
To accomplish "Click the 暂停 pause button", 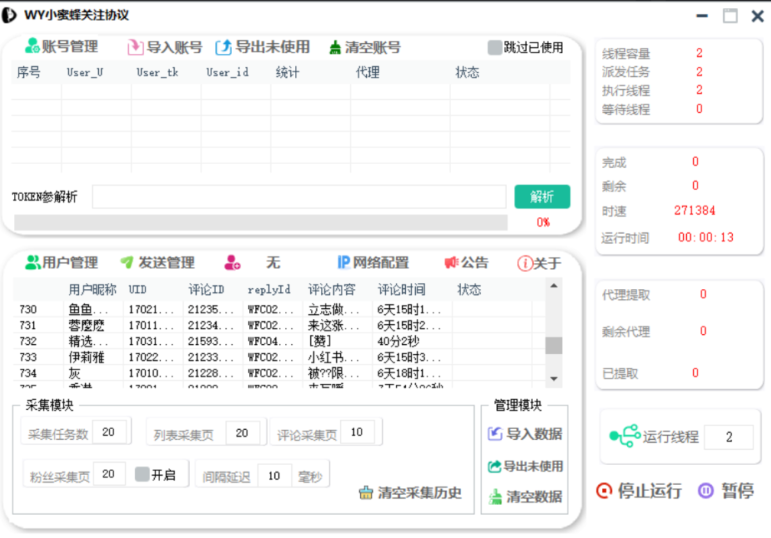I will pyautogui.click(x=726, y=491).
